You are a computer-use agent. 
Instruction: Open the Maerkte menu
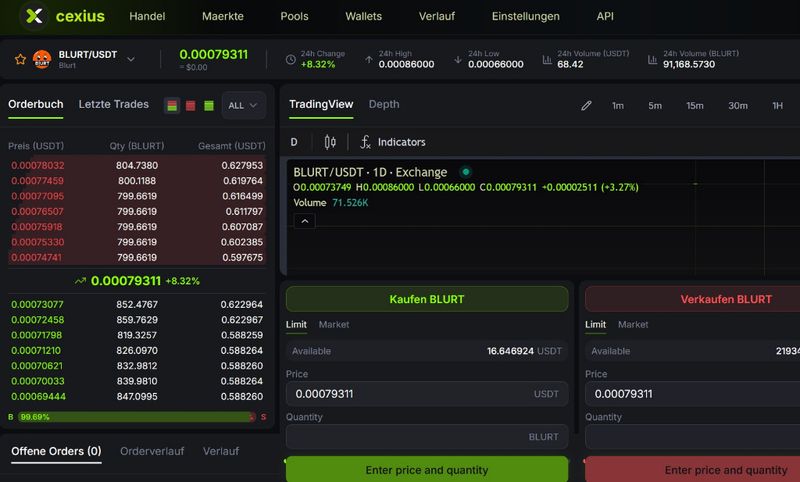coord(222,16)
